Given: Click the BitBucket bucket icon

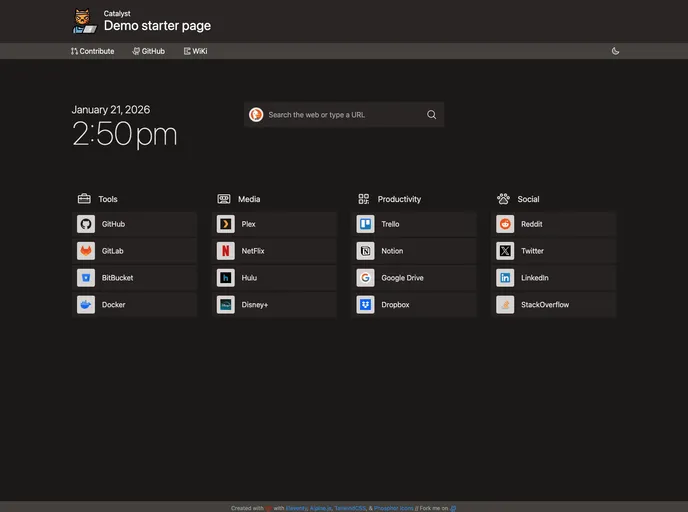Looking at the screenshot, I should click(x=86, y=278).
